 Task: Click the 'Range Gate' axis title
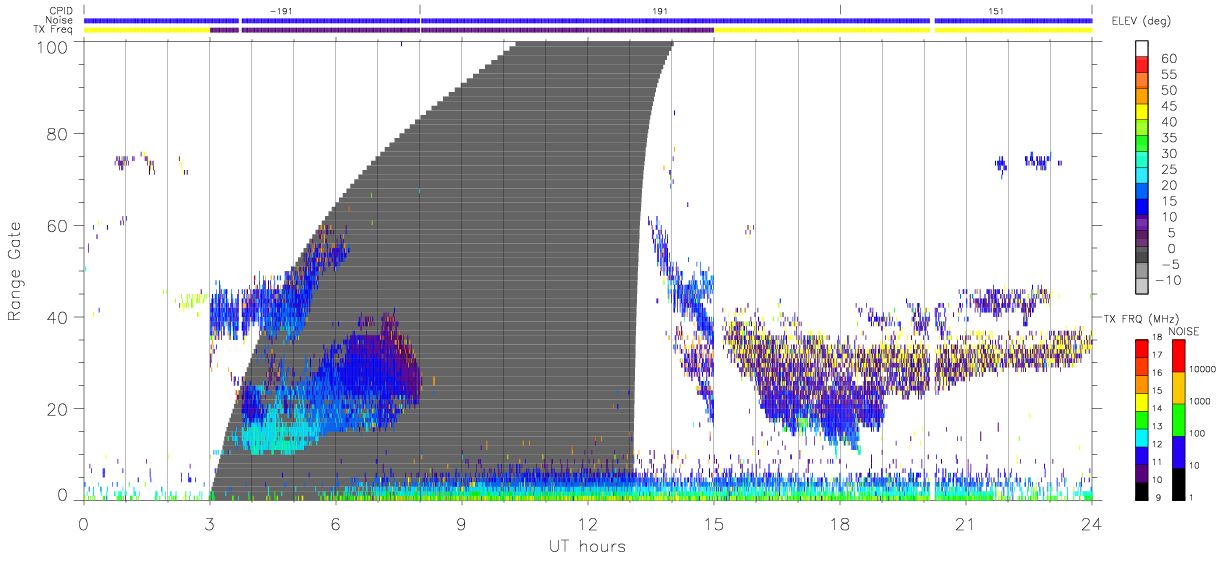pos(16,272)
